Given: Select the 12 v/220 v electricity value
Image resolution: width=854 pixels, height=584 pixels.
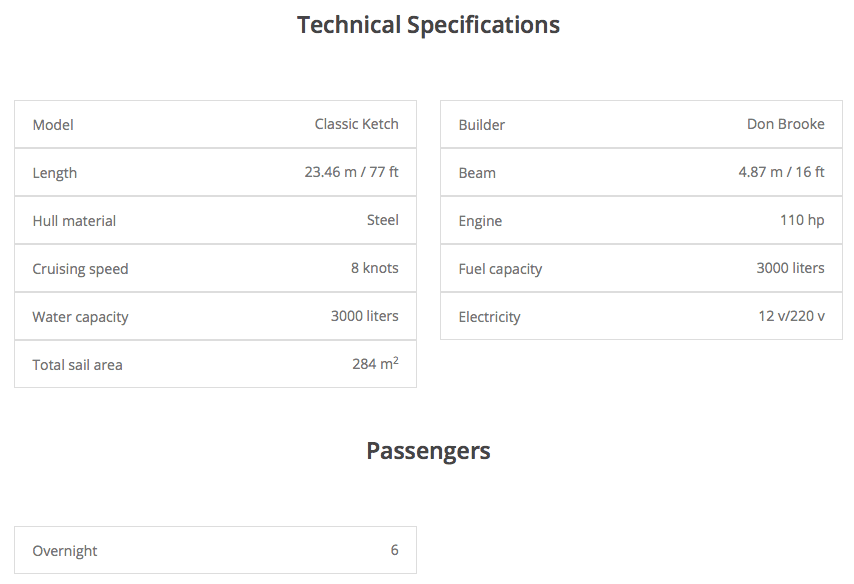Looking at the screenshot, I should point(791,316).
